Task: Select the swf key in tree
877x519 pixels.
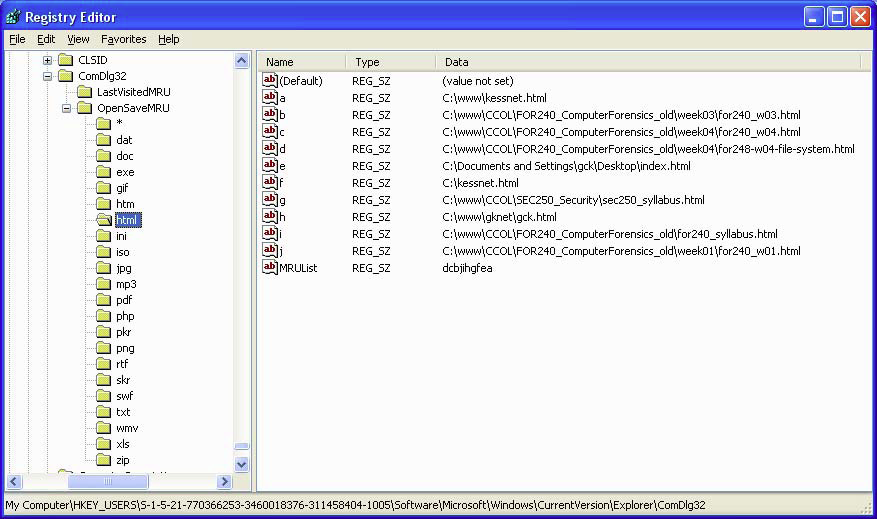Action: [x=125, y=396]
